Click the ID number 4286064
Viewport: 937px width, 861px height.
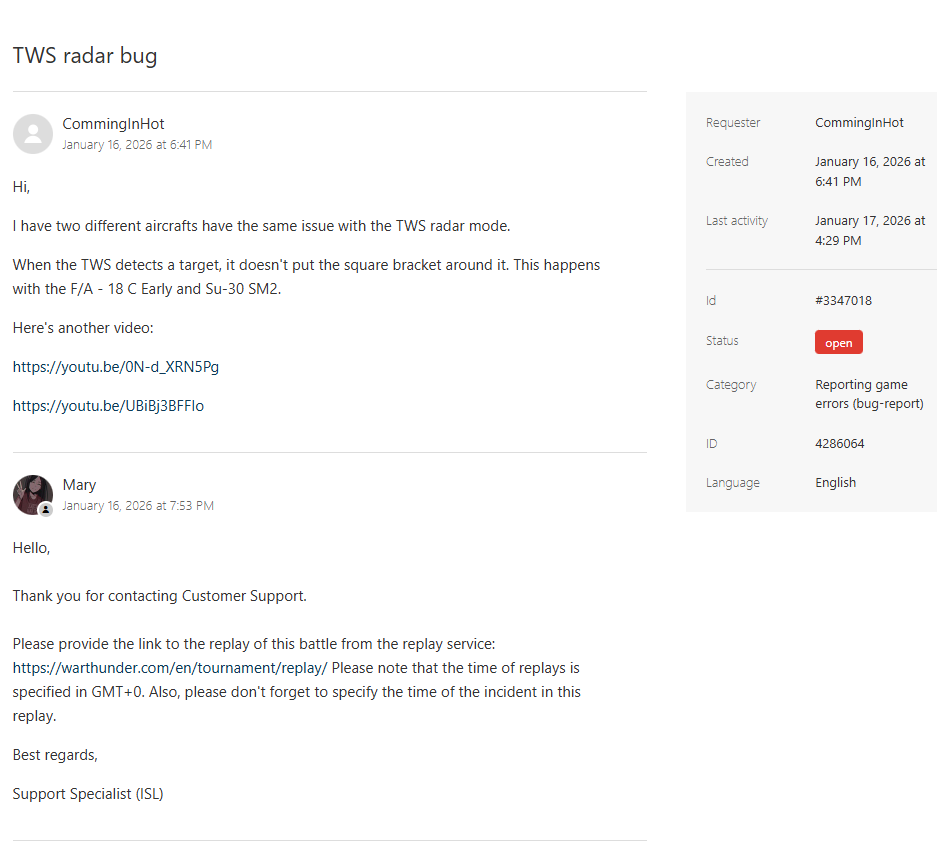(x=840, y=444)
